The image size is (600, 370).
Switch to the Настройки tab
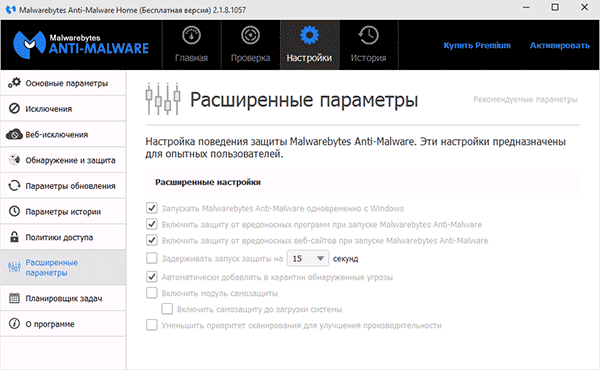coord(309,45)
